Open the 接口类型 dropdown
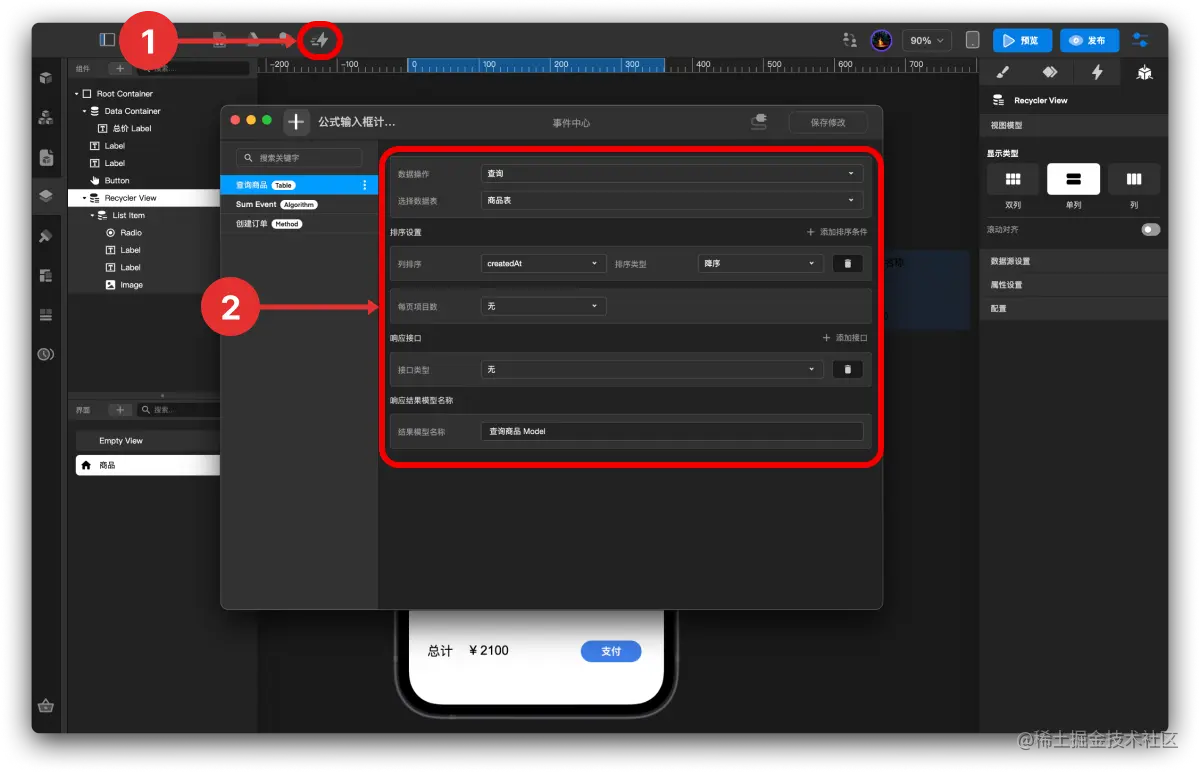 652,369
